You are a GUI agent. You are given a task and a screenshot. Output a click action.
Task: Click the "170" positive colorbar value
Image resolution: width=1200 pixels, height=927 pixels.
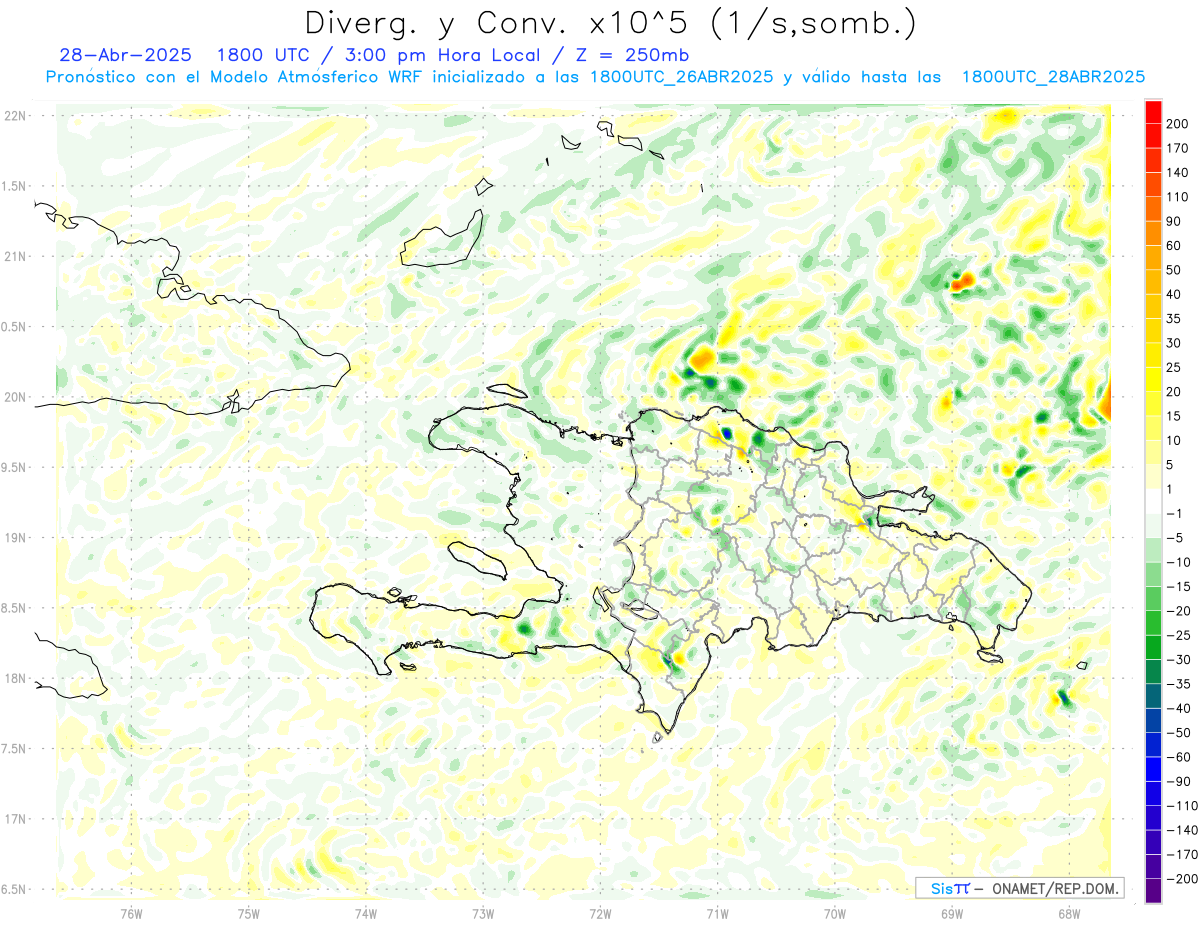coord(1177,148)
